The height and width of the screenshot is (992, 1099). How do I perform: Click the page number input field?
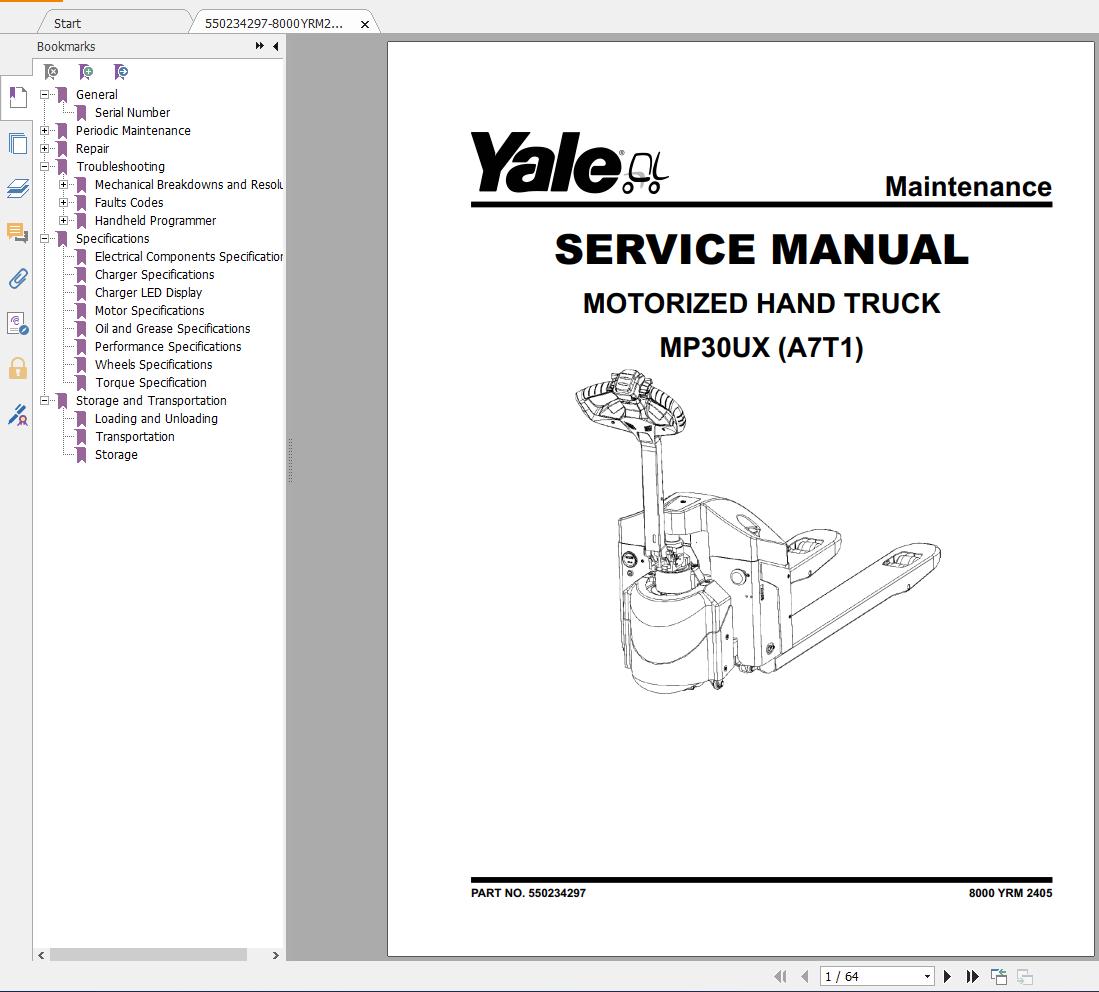tap(875, 976)
